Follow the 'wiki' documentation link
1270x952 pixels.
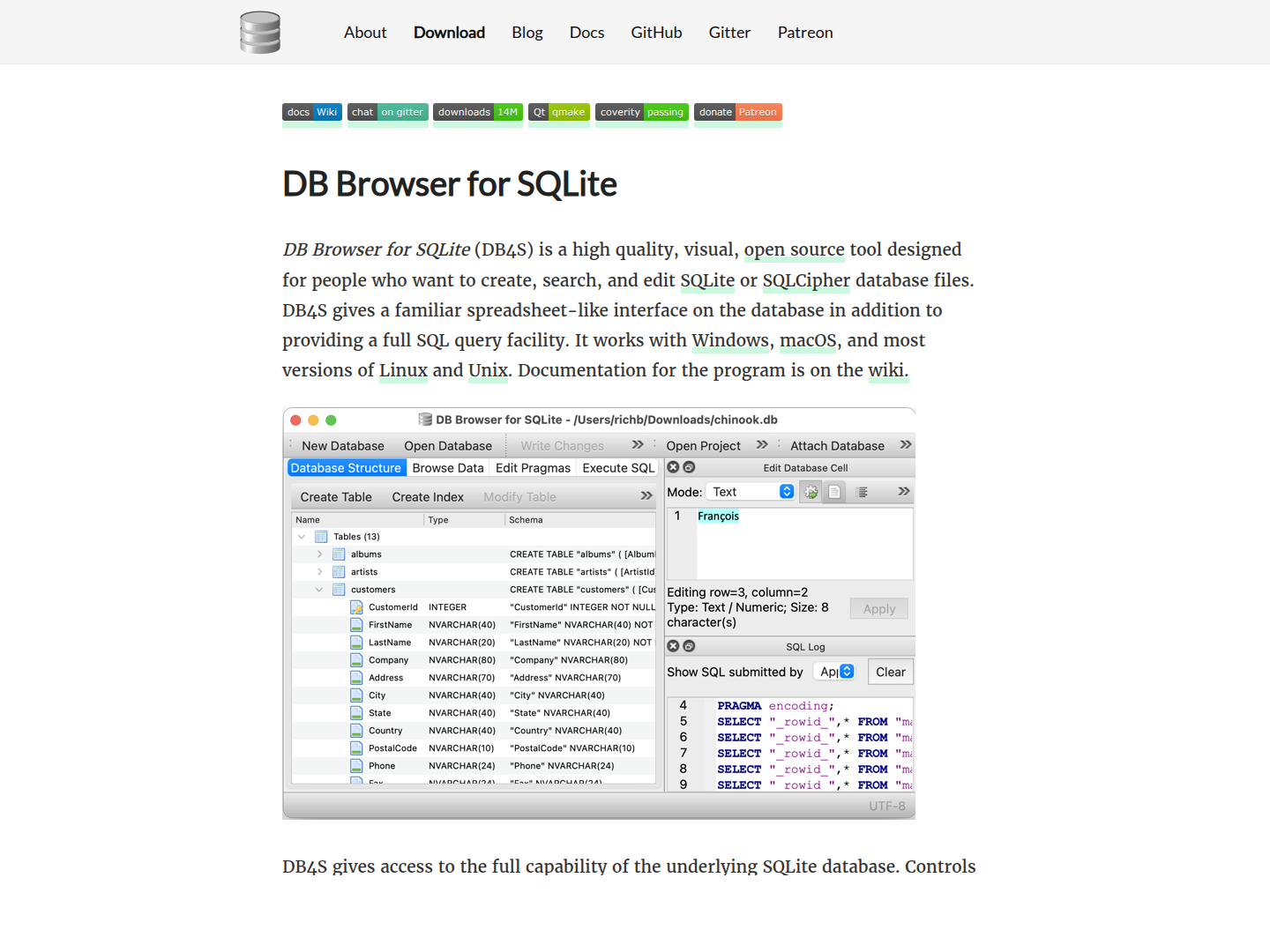point(886,370)
